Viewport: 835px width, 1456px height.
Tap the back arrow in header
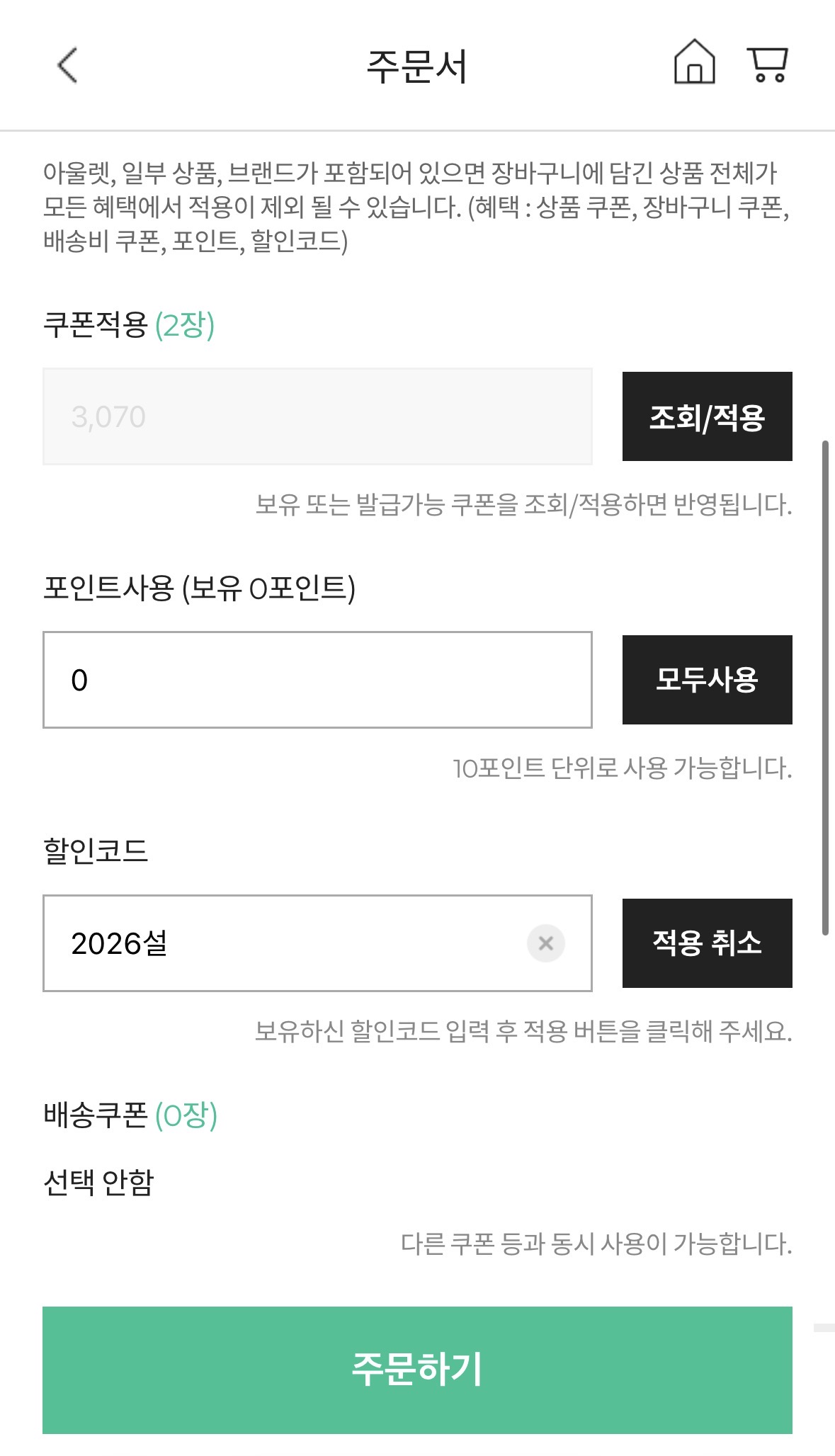pyautogui.click(x=67, y=66)
